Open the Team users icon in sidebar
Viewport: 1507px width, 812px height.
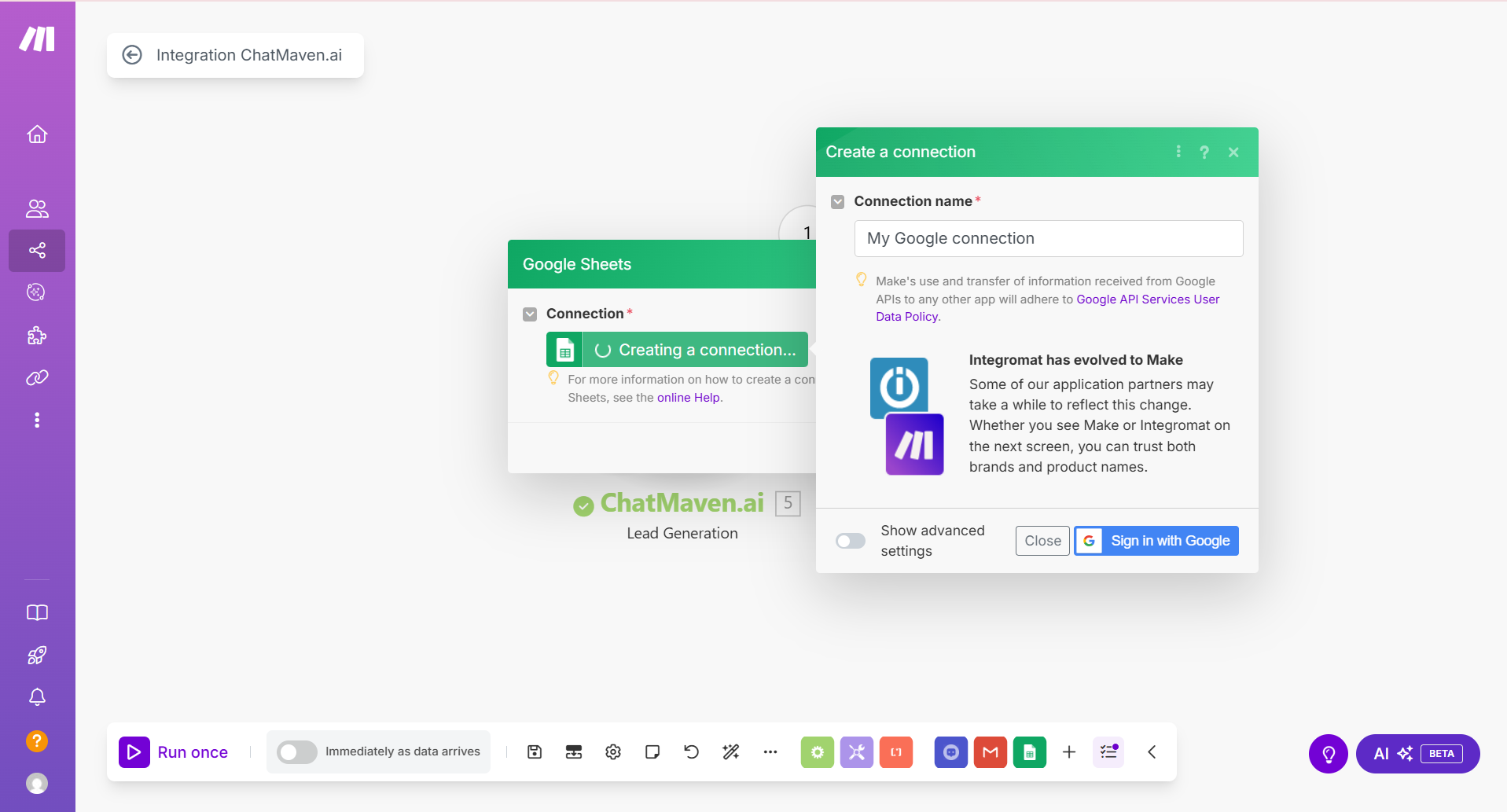point(37,208)
